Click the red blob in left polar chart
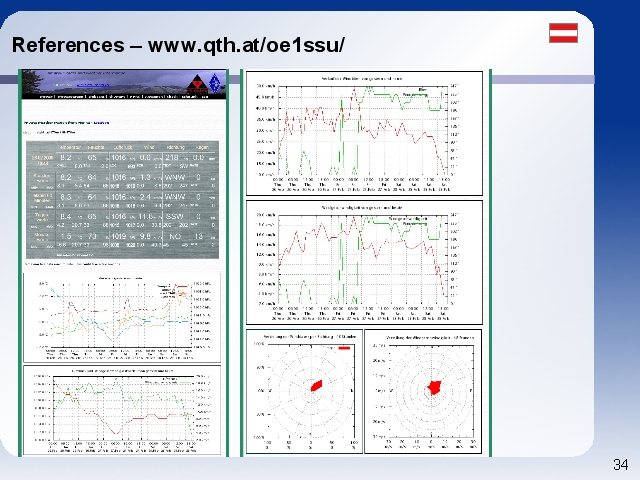This screenshot has width=640, height=480. pos(317,385)
